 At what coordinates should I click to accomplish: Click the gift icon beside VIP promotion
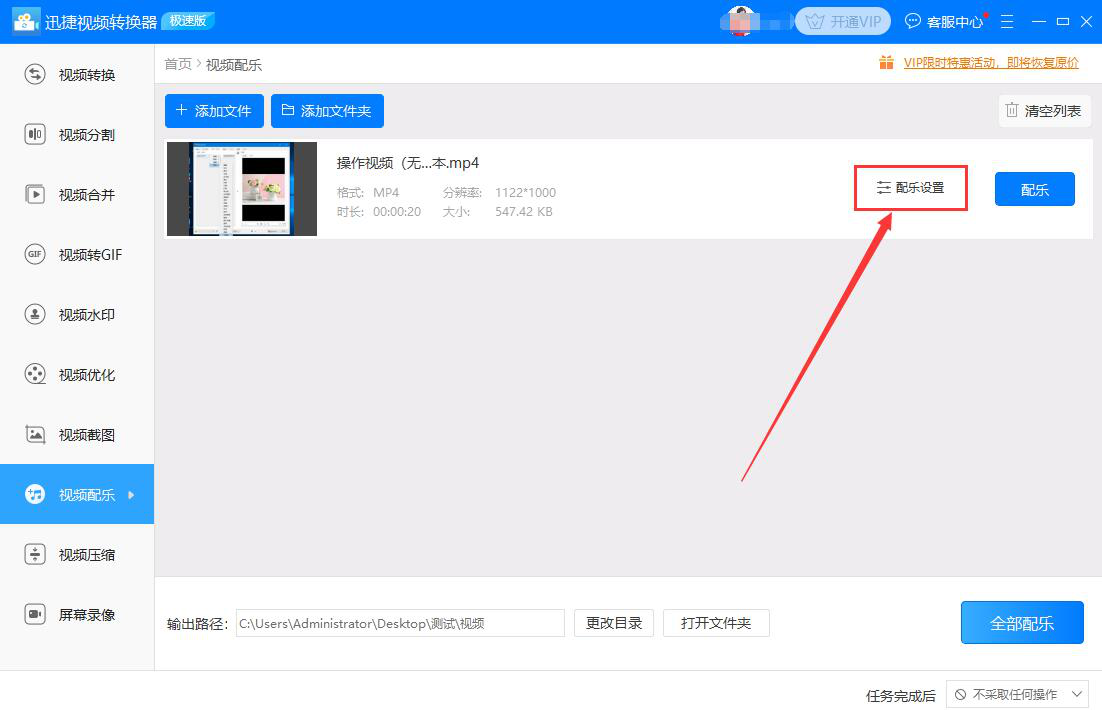point(886,63)
